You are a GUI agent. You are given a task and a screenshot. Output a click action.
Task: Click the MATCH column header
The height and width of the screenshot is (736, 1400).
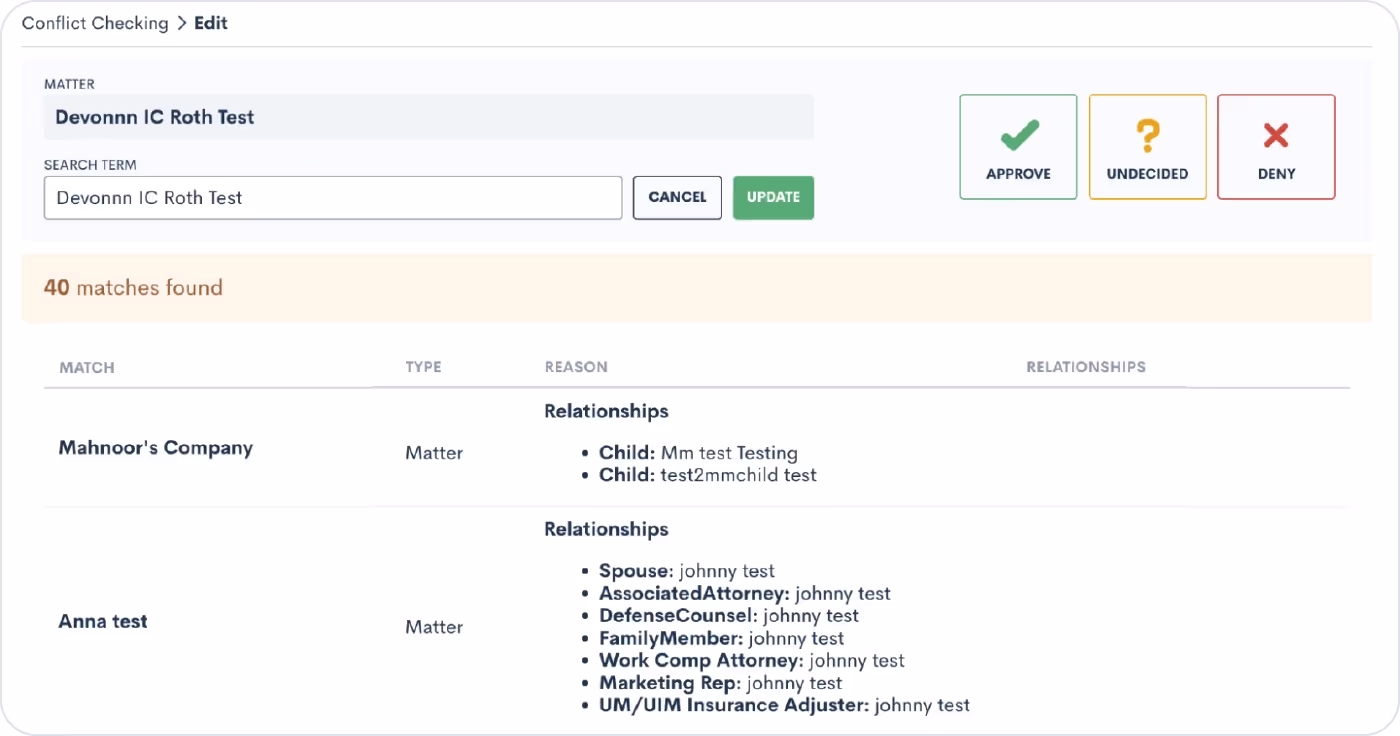tap(87, 367)
